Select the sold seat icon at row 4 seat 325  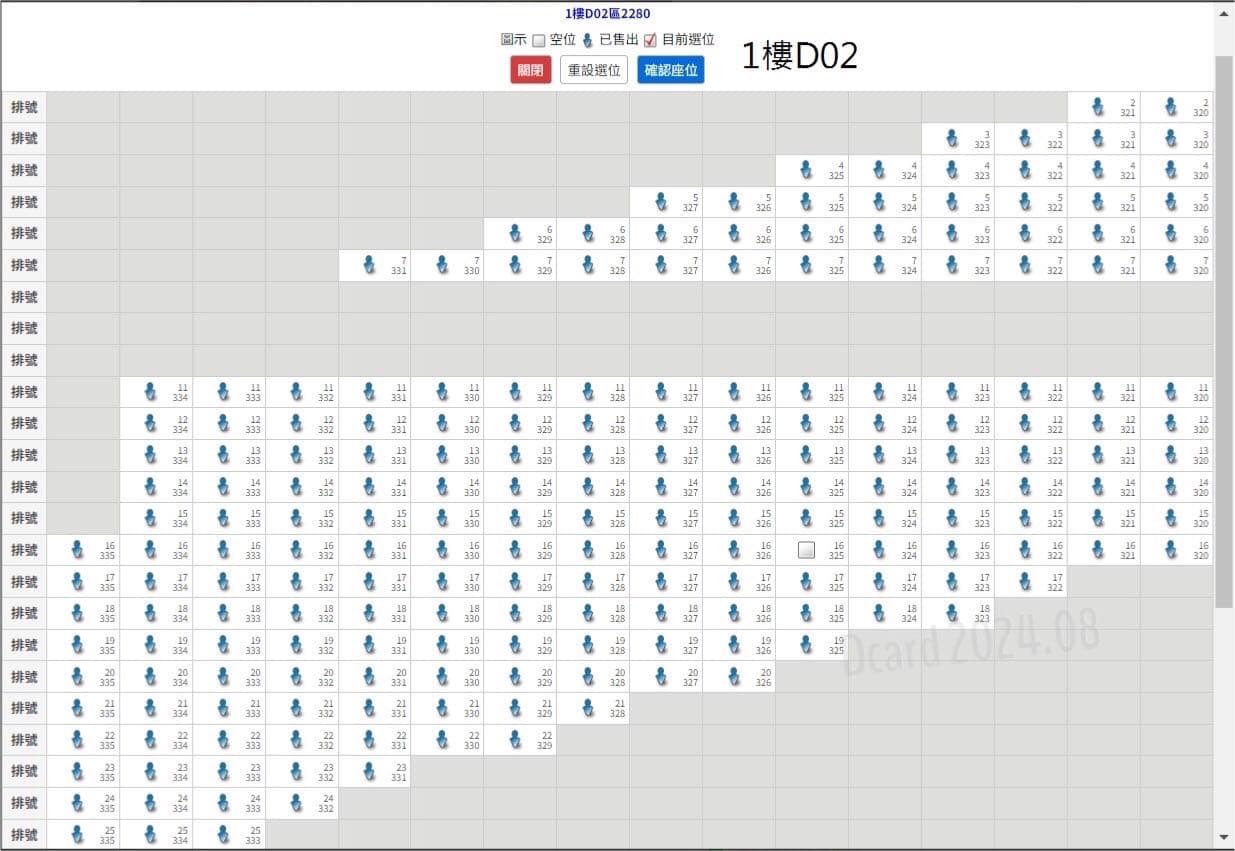[806, 170]
